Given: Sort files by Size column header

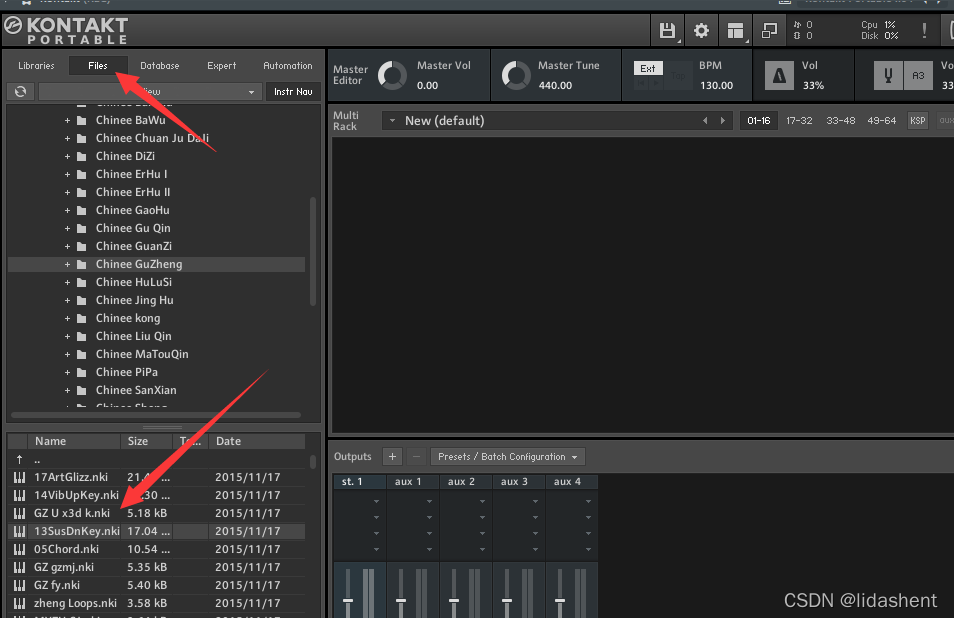Looking at the screenshot, I should coord(147,441).
